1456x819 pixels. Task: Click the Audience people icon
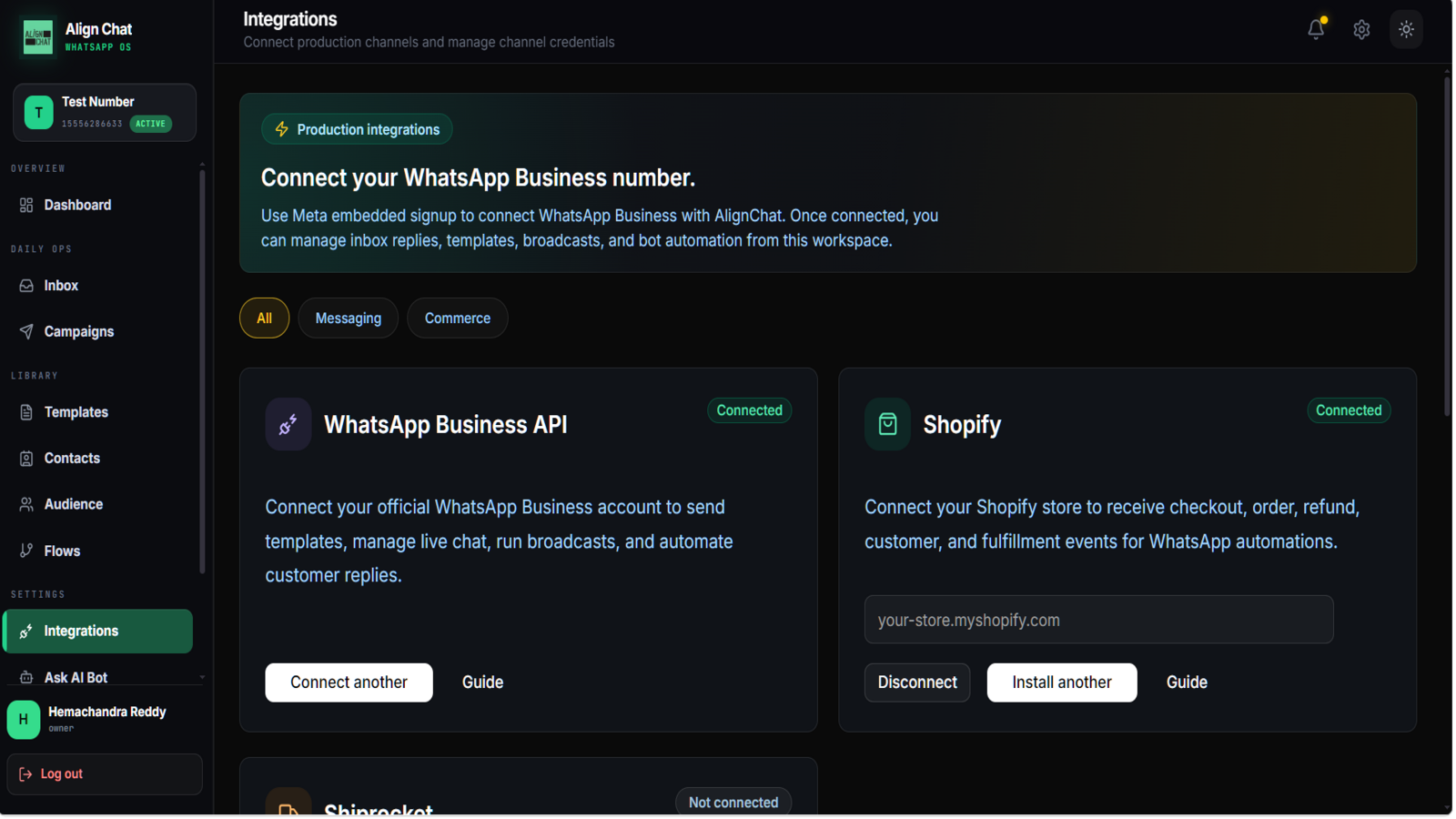[26, 504]
